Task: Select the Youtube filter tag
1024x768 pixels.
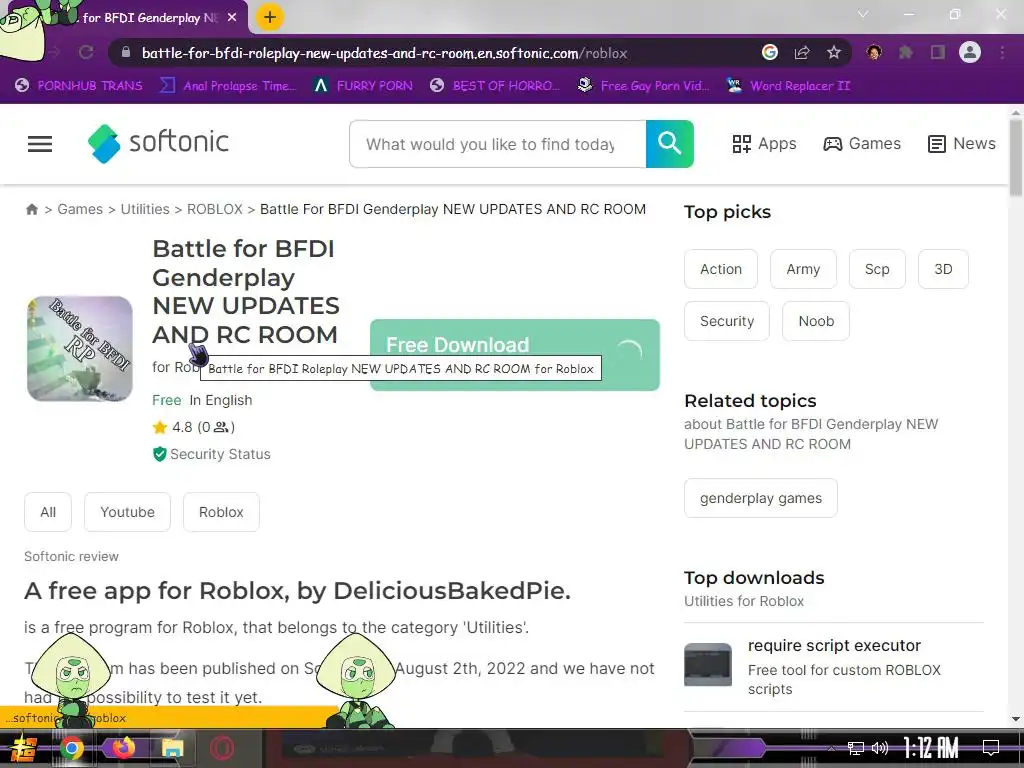Action: 127,512
